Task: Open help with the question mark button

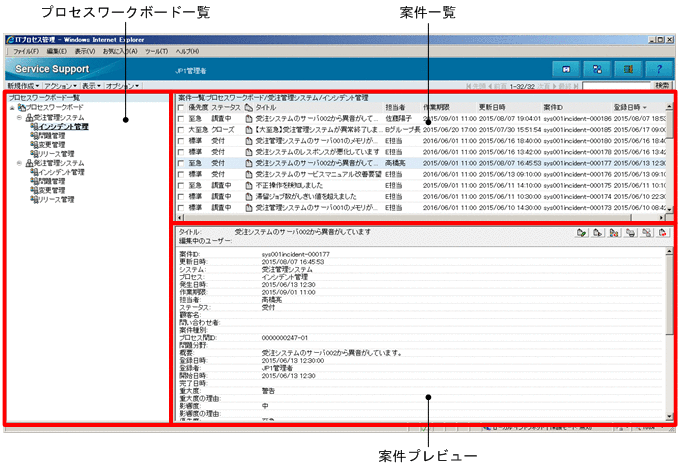Action: click(659, 69)
